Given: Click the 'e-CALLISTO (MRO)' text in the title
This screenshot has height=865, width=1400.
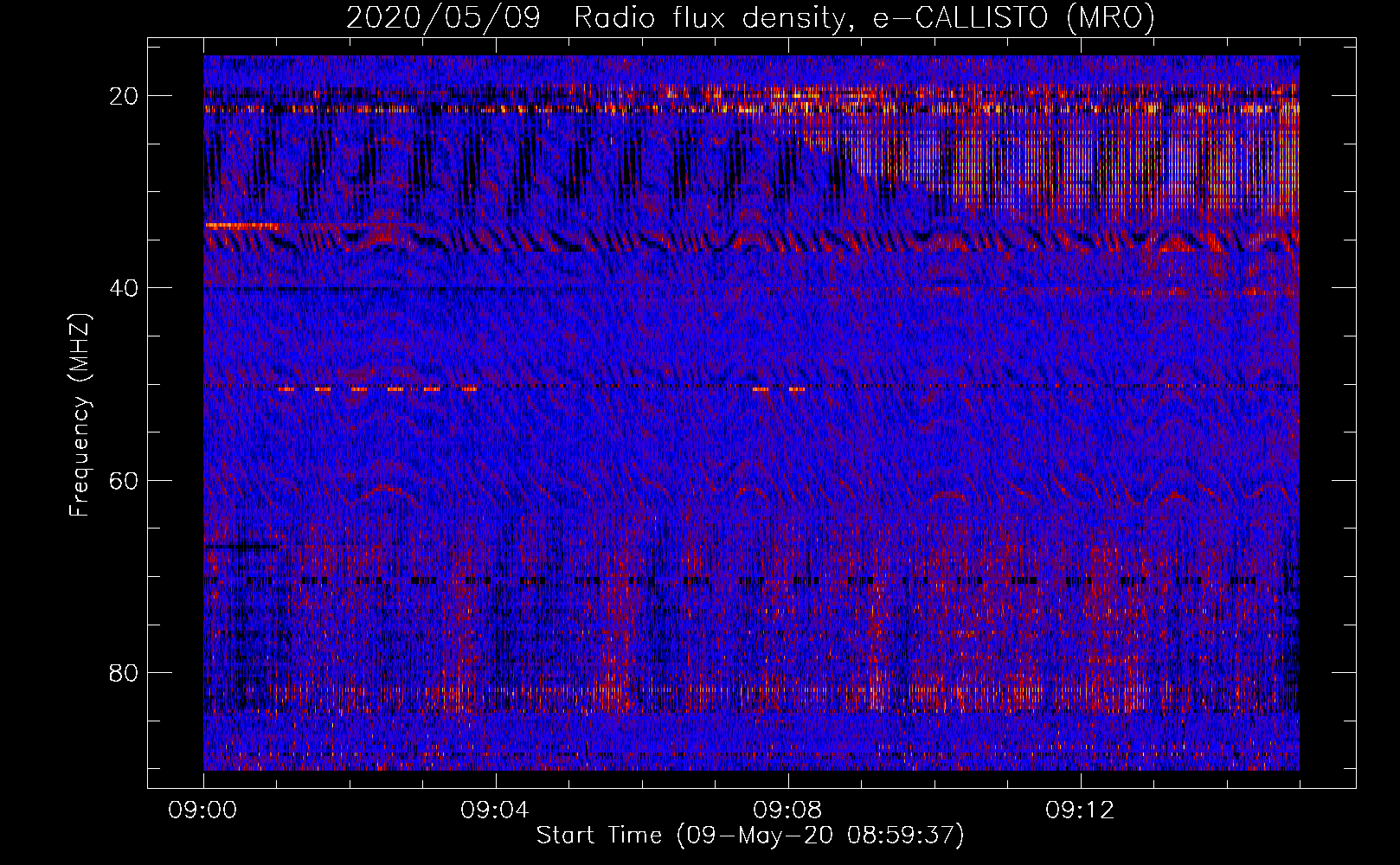Looking at the screenshot, I should click(x=1013, y=18).
